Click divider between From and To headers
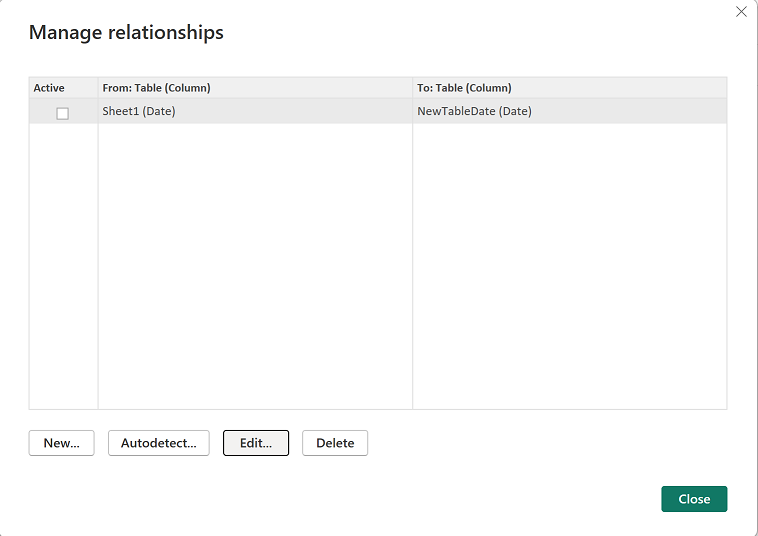This screenshot has width=758, height=536. click(x=413, y=88)
